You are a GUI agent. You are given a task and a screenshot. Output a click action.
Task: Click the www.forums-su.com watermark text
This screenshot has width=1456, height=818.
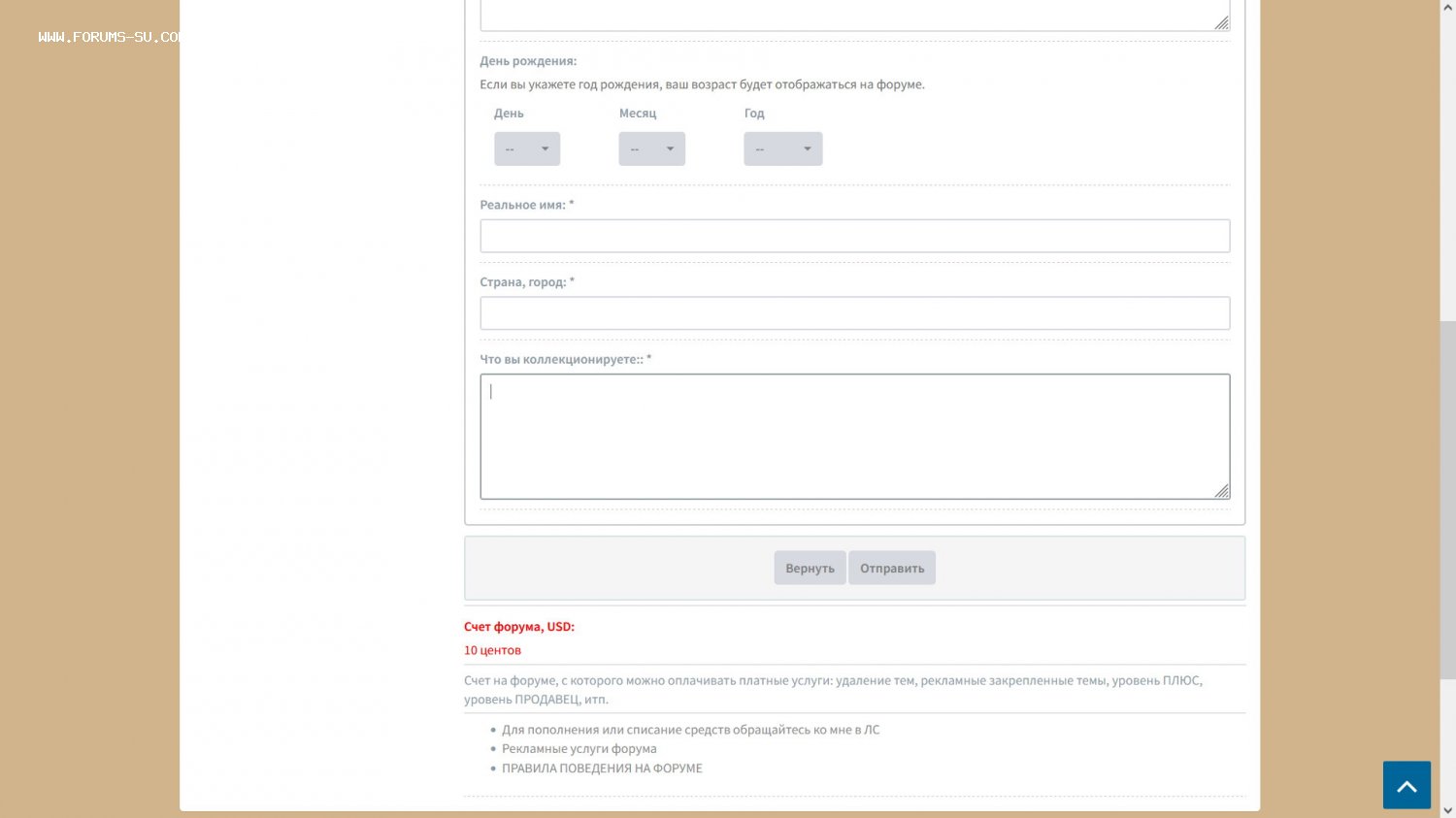click(x=109, y=37)
